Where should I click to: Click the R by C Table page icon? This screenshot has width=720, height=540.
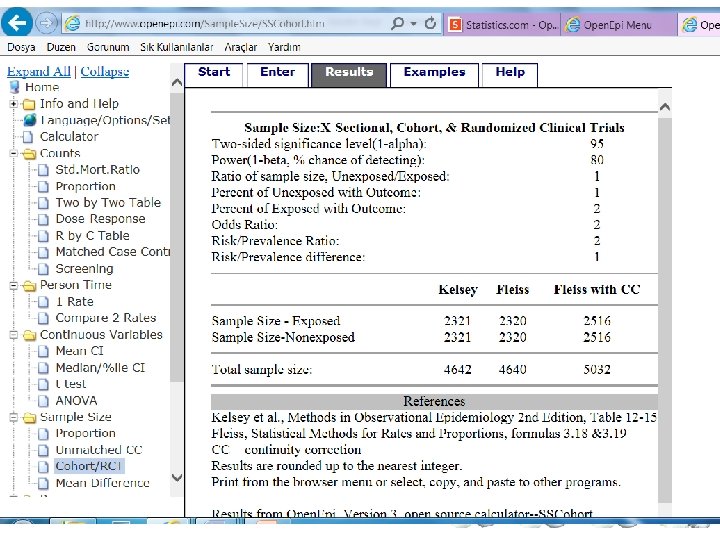43,236
